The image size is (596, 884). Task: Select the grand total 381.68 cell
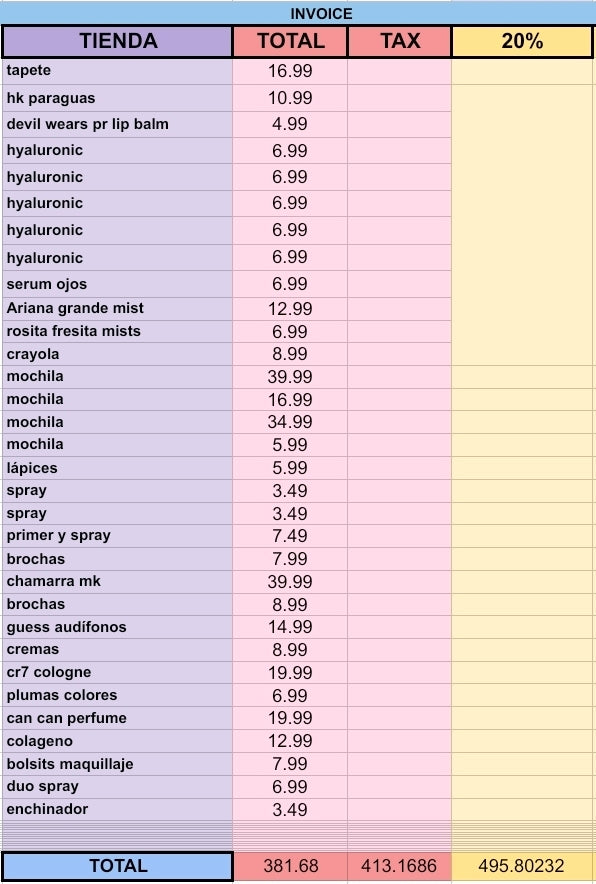pyautogui.click(x=290, y=866)
